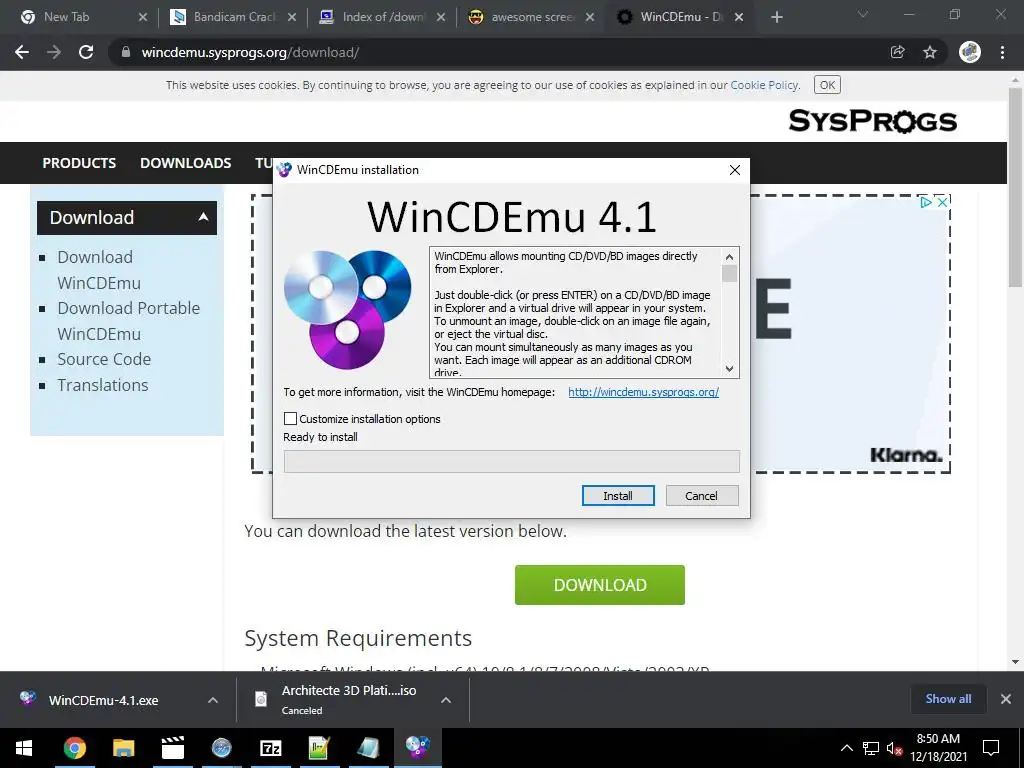Open Chrome three-dot menu
Viewport: 1024px width, 768px height.
1002,52
